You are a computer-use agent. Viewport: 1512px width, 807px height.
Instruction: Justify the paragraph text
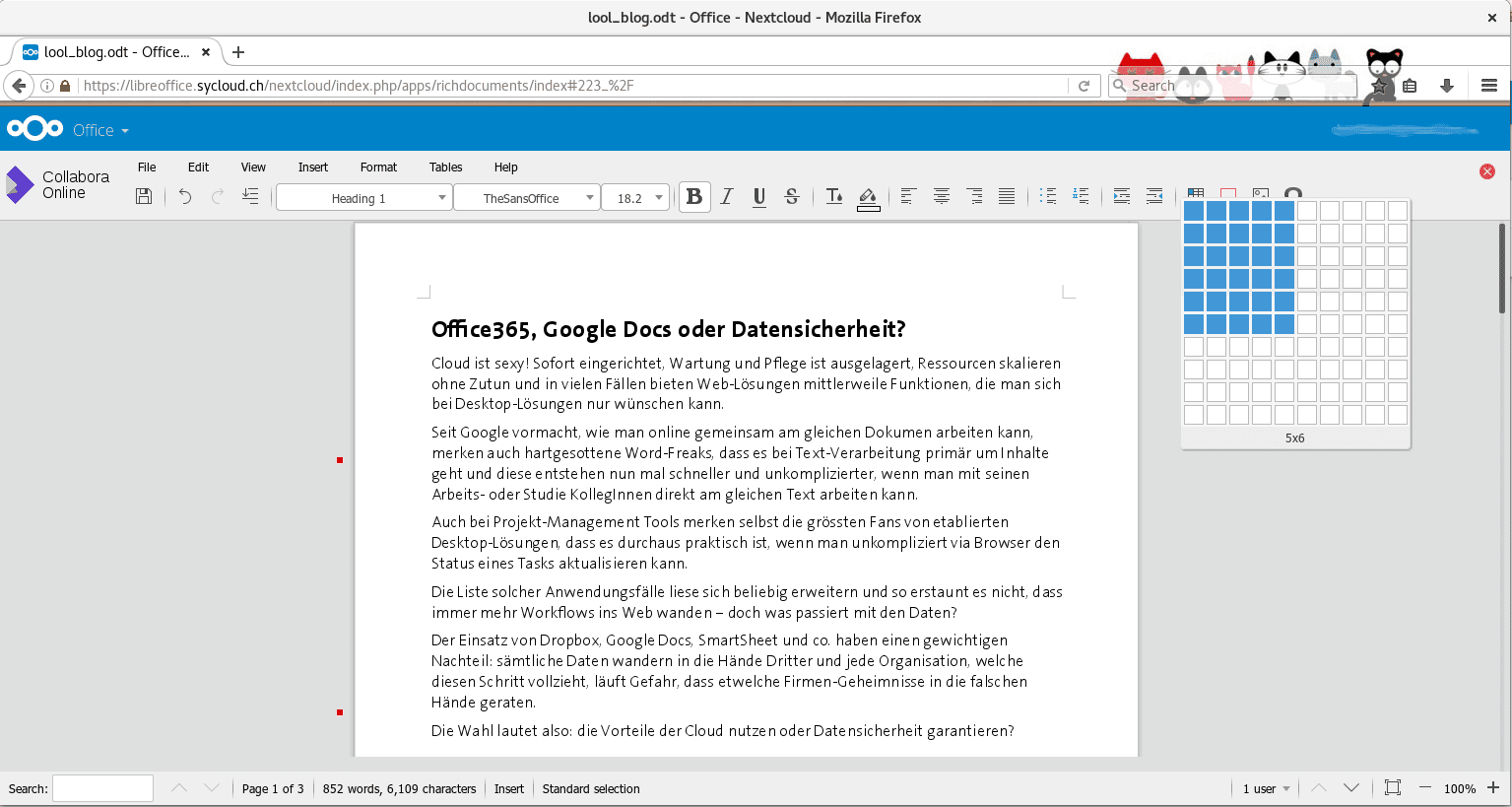[x=1007, y=197]
